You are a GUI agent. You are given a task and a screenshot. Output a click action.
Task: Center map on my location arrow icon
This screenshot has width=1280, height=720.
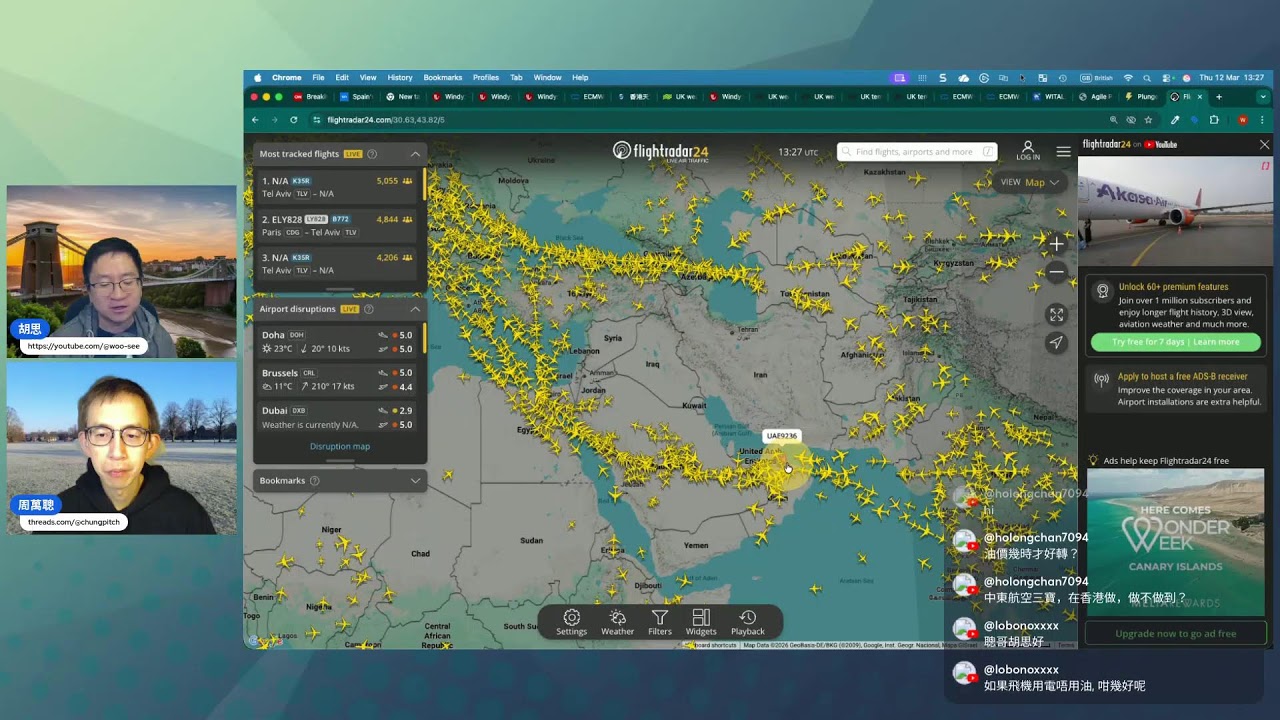point(1056,343)
